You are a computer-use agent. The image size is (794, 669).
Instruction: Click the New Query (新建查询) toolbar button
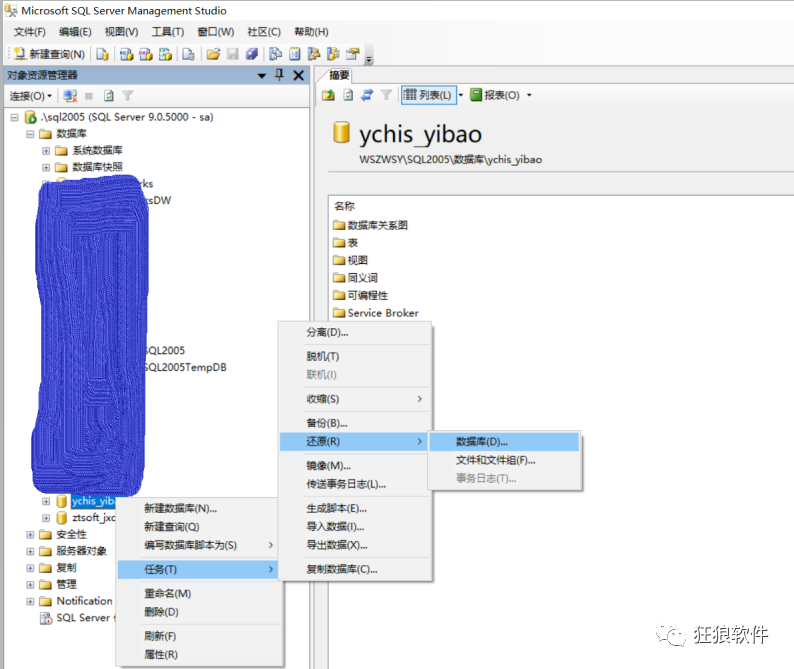coord(49,54)
